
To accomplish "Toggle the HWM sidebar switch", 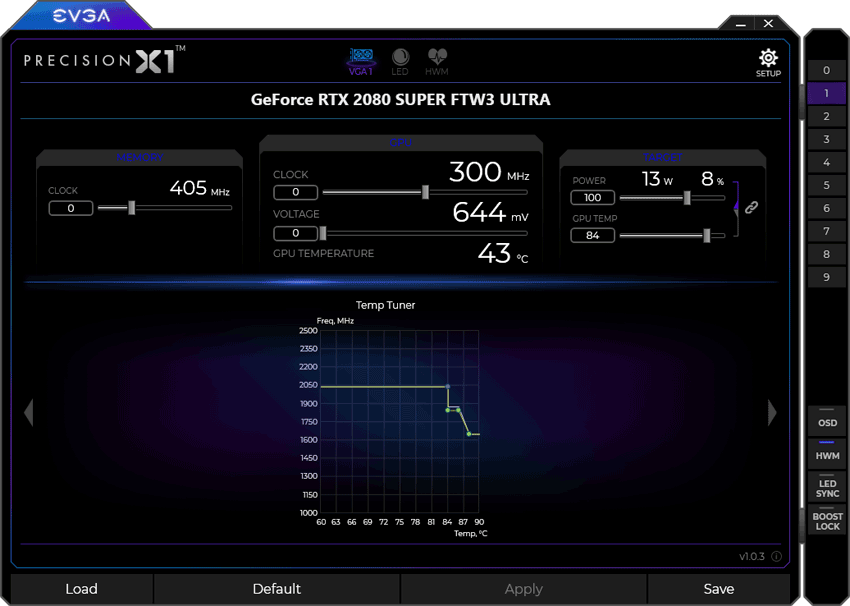I will tap(827, 453).
